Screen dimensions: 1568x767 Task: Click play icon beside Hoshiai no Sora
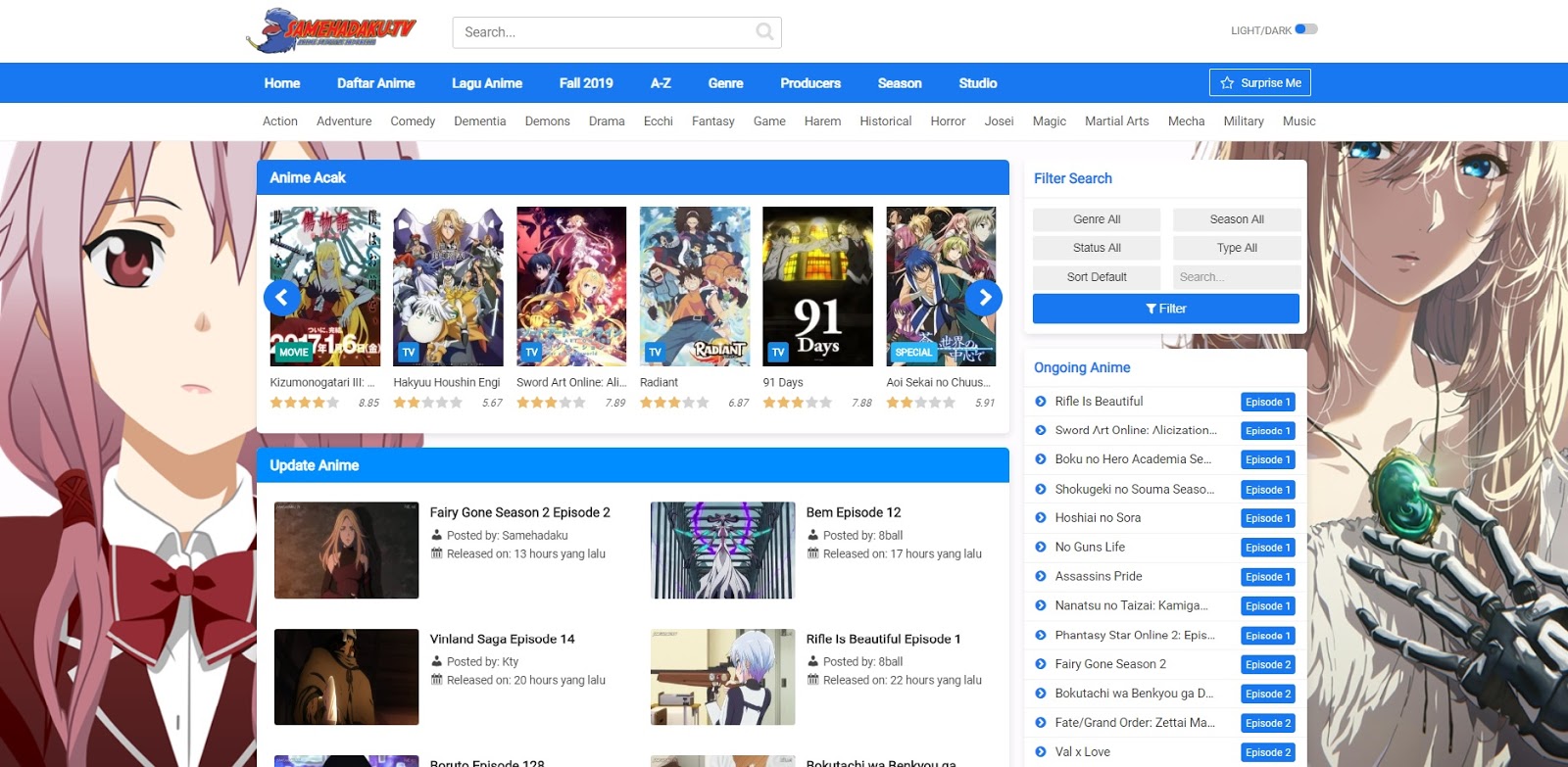pos(1041,517)
